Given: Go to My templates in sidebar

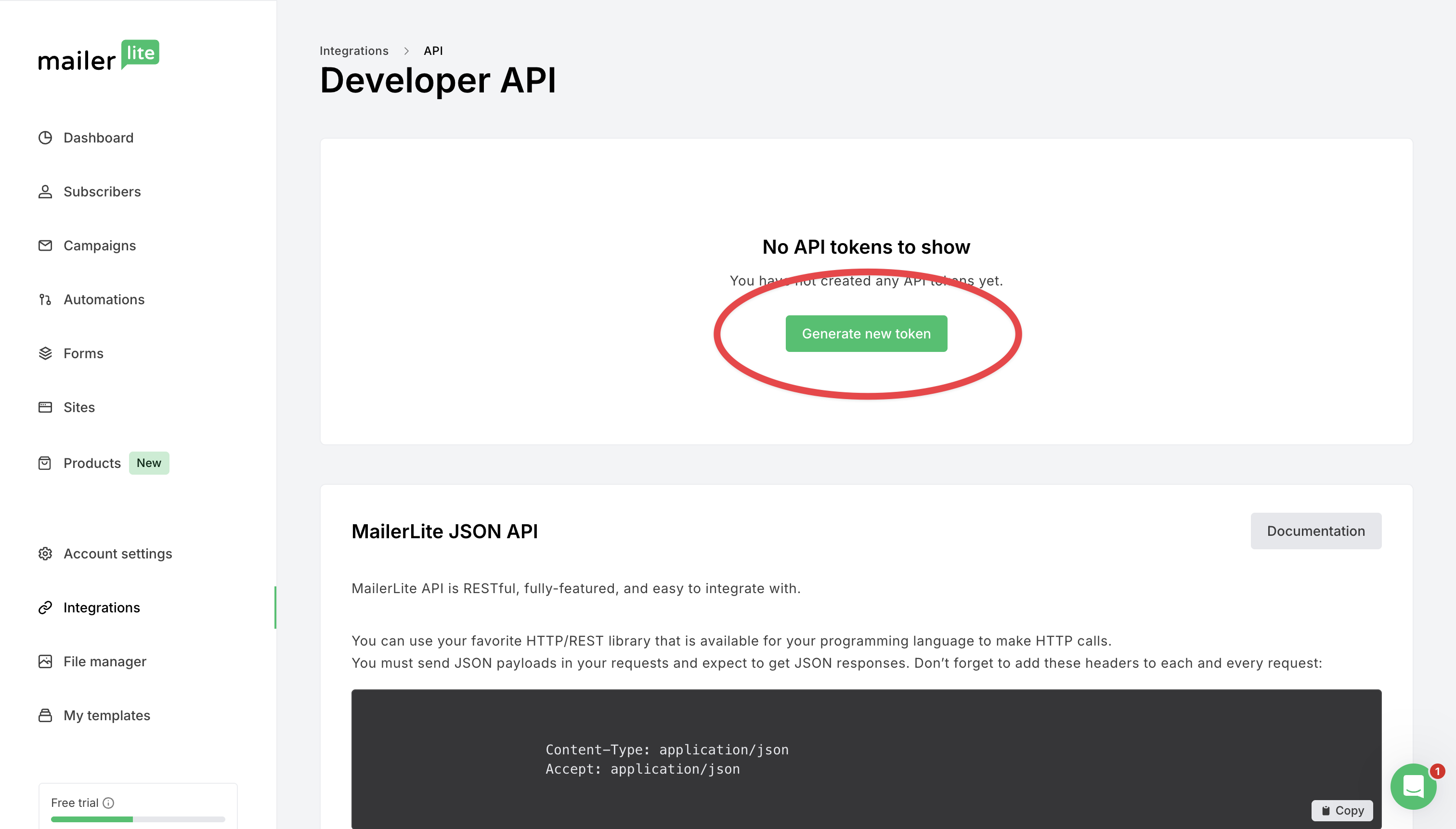Looking at the screenshot, I should point(106,715).
